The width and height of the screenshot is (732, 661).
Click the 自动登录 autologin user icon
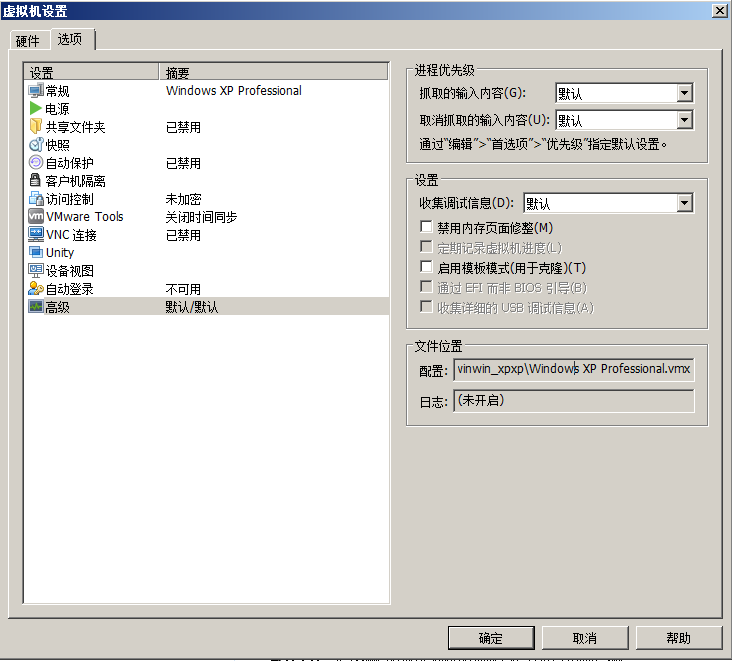[35, 288]
